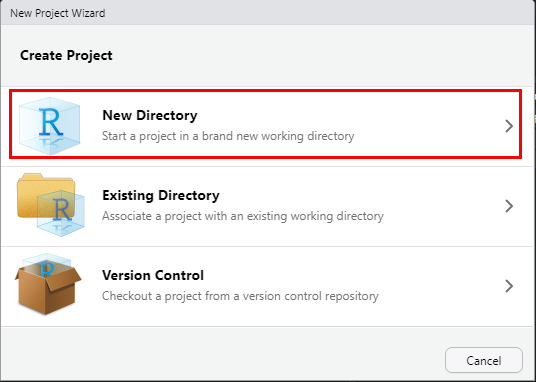
Task: Click blank space between Version Control text and chevron
Action: click(441, 286)
